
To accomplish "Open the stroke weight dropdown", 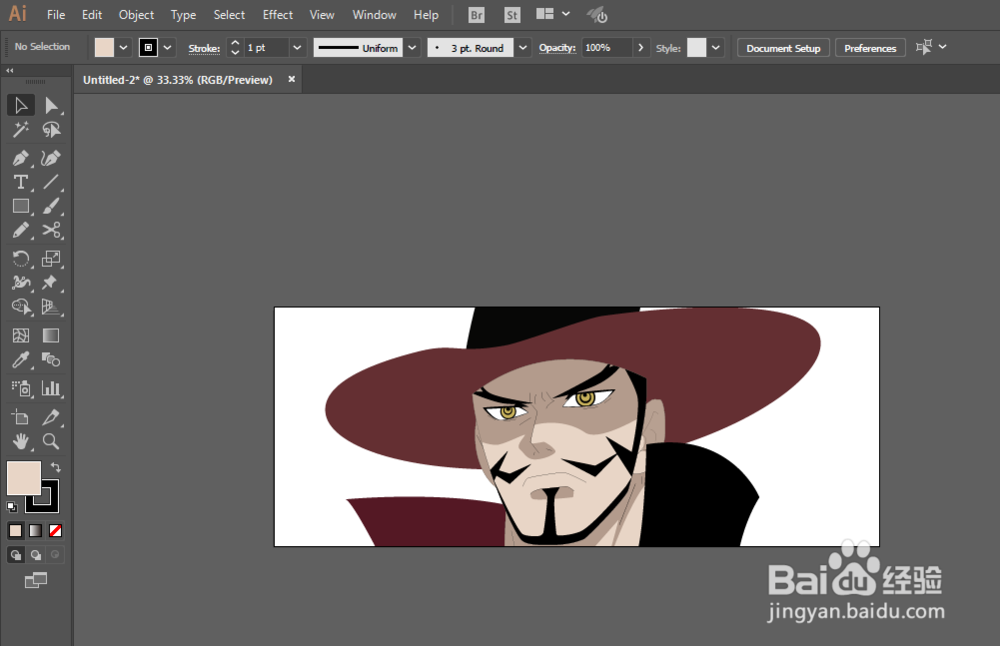I will [x=297, y=47].
